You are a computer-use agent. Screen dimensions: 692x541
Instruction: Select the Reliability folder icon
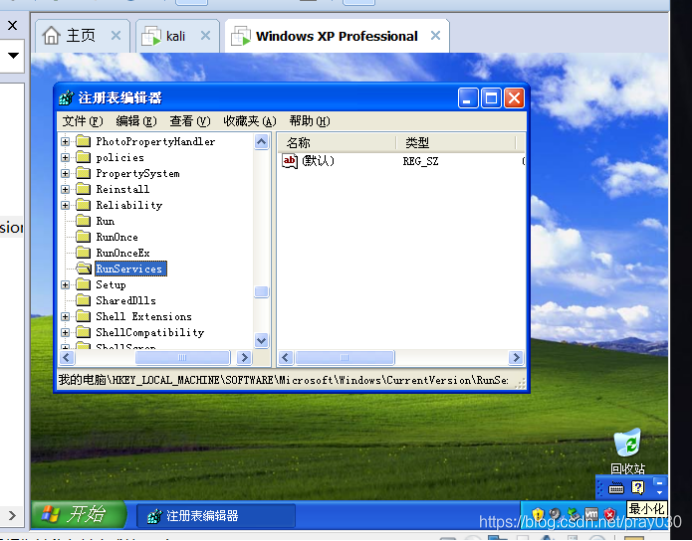coord(83,205)
